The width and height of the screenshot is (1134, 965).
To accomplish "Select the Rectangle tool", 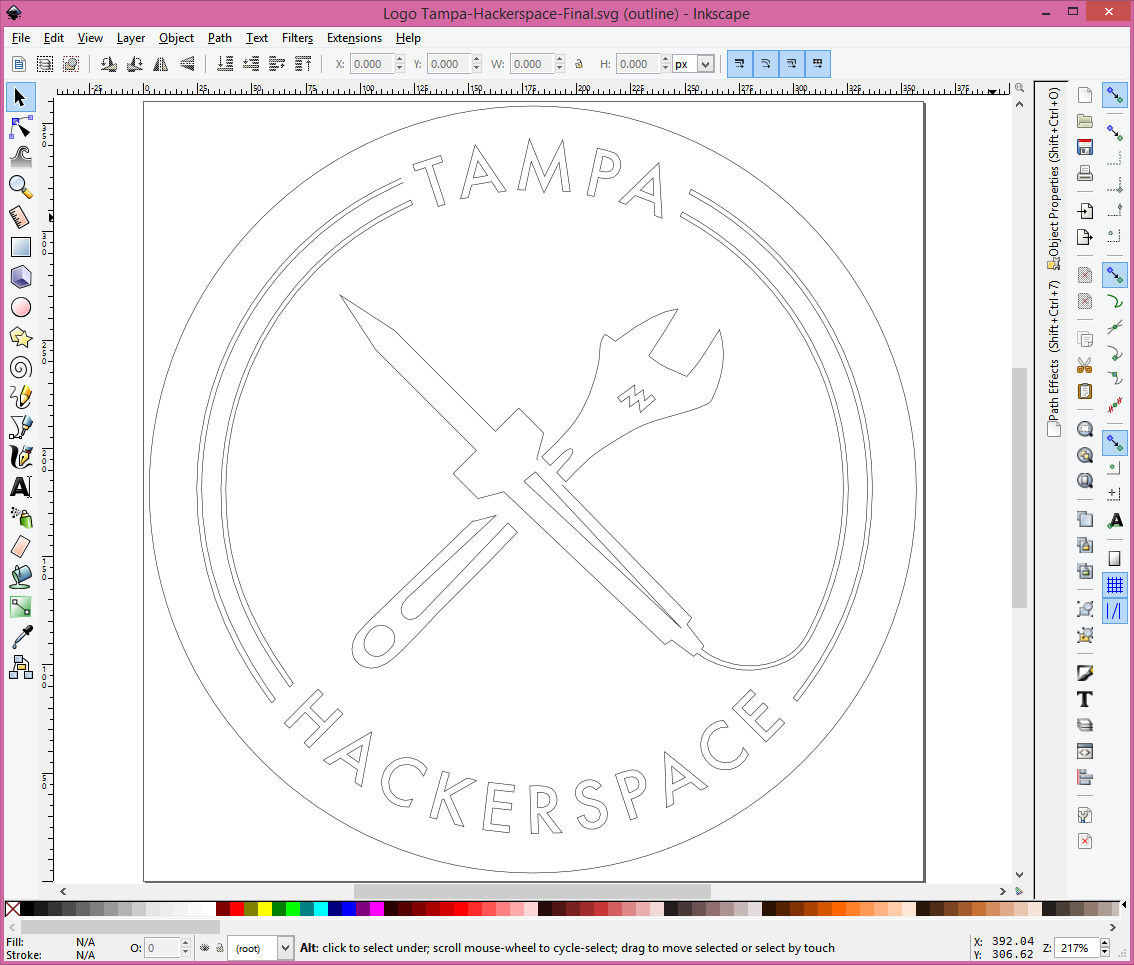I will [x=20, y=247].
